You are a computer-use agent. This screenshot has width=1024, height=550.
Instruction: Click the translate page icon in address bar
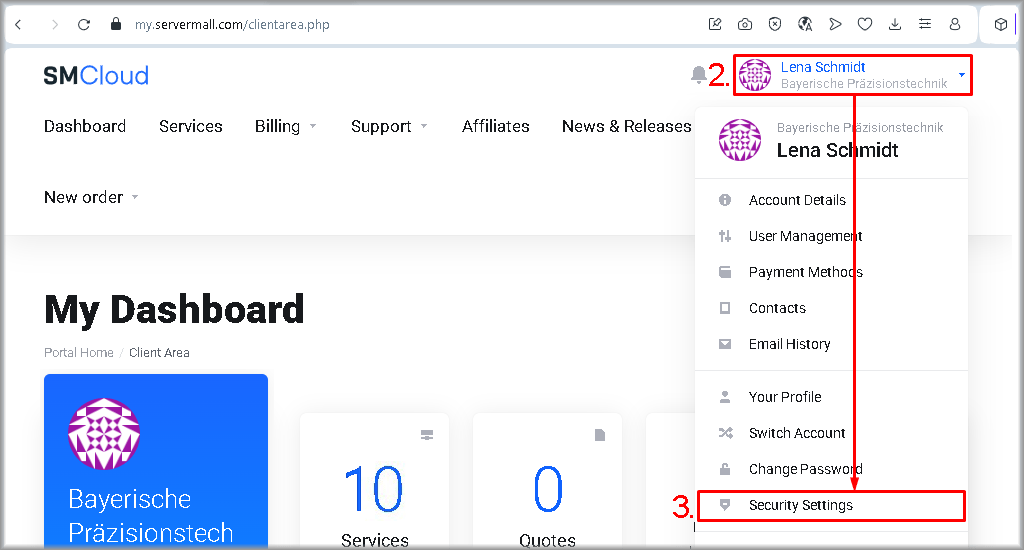805,24
